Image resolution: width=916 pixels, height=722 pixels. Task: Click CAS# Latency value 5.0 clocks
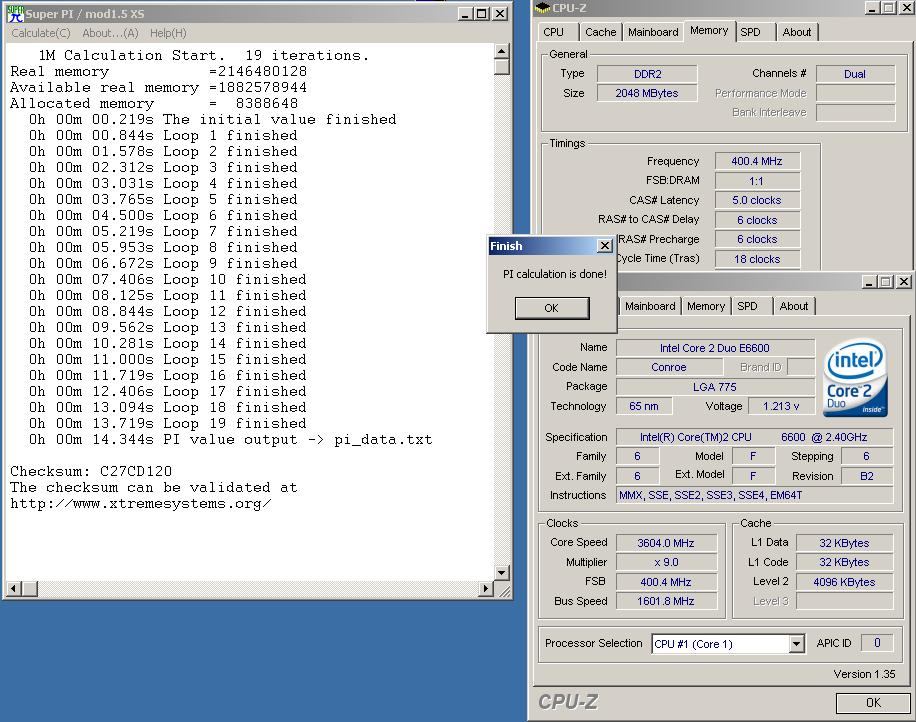click(x=757, y=200)
